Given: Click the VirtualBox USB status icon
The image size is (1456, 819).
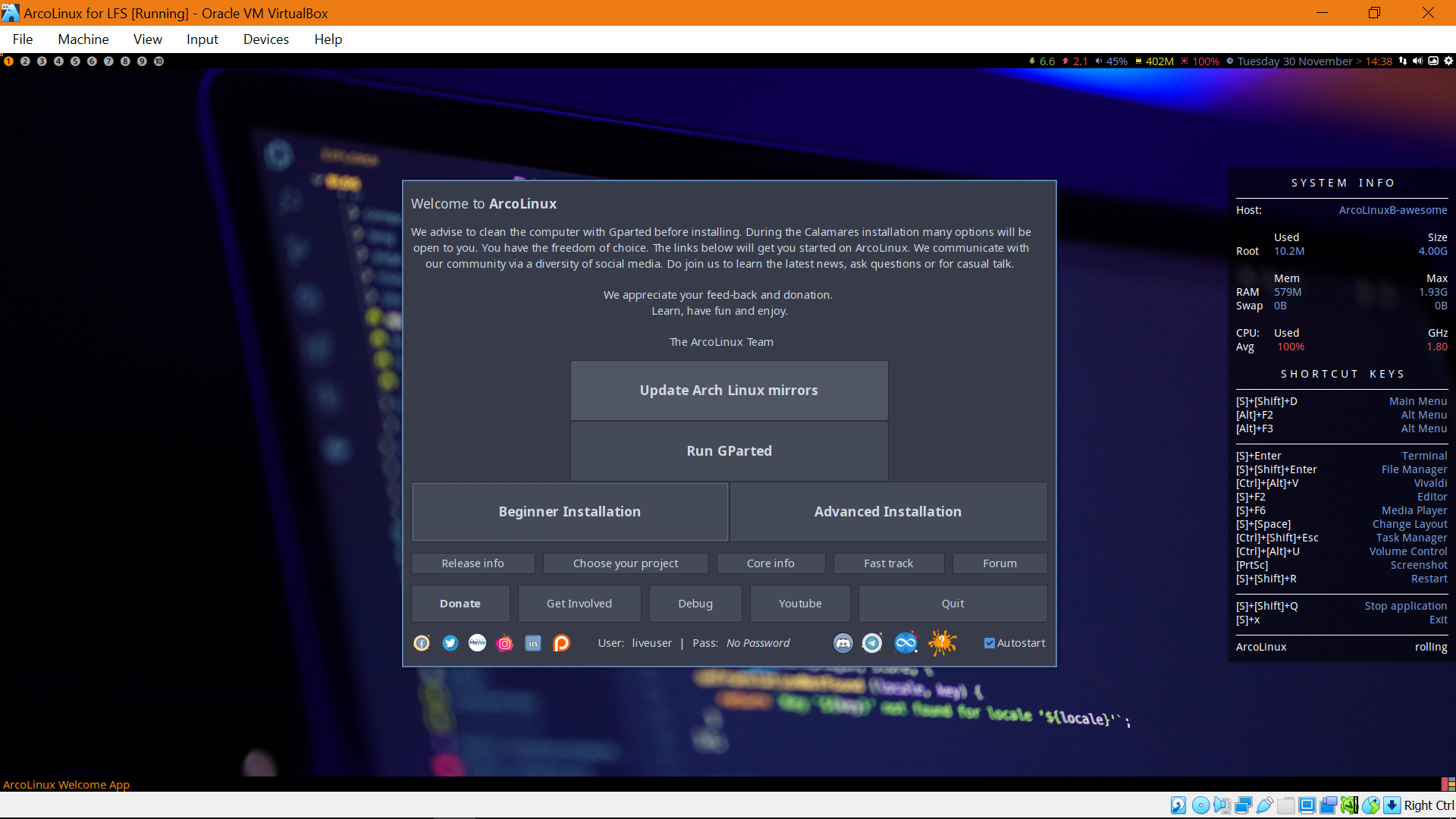Looking at the screenshot, I should [1265, 805].
